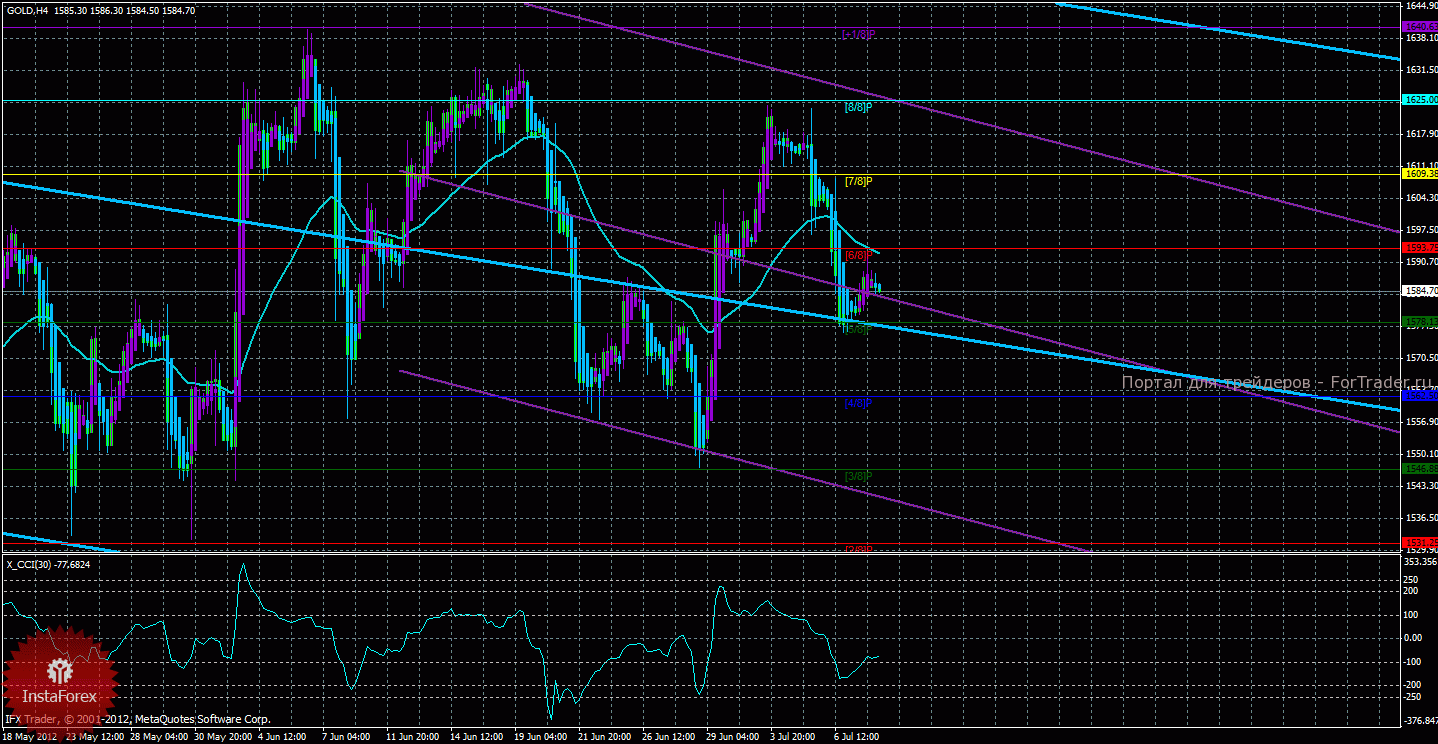Click the cyan [8/8]P level label
The image size is (1438, 744).
858,106
